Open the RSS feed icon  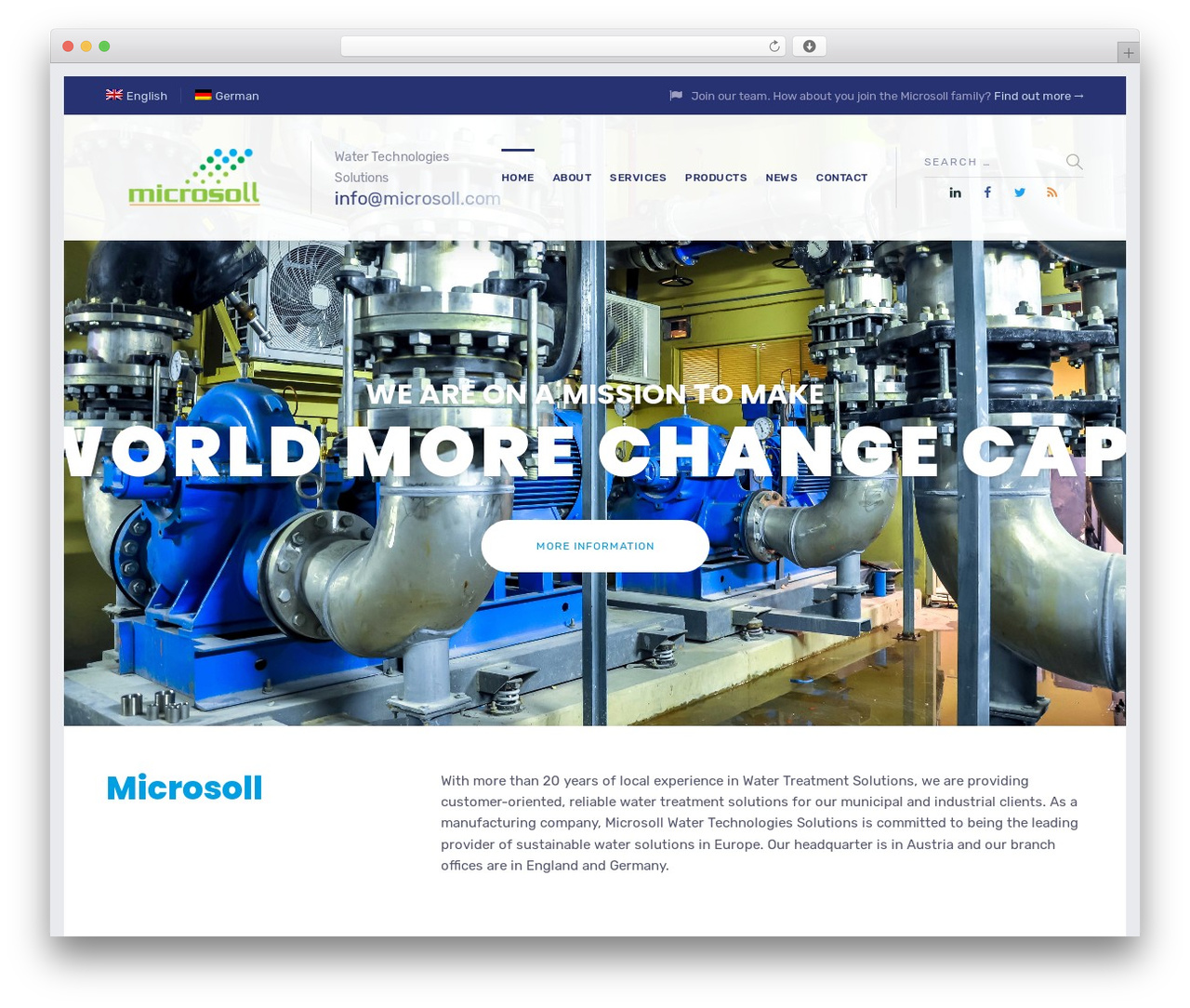(1052, 192)
